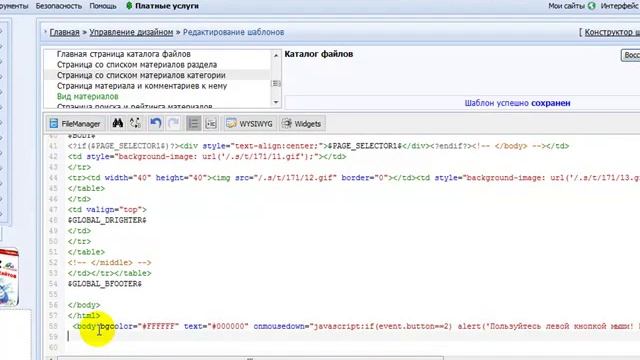Switch to WYSIWYG editor mode
Viewport: 640px width, 360px height.
(x=249, y=123)
